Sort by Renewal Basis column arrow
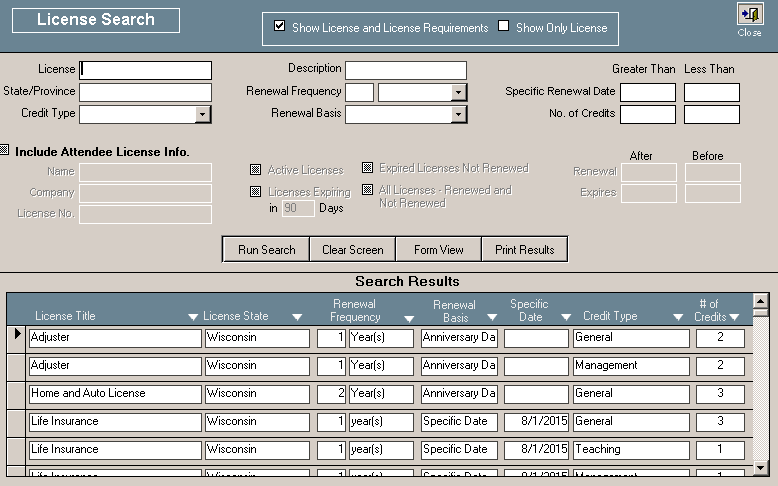The height and width of the screenshot is (486, 778). coord(492,317)
